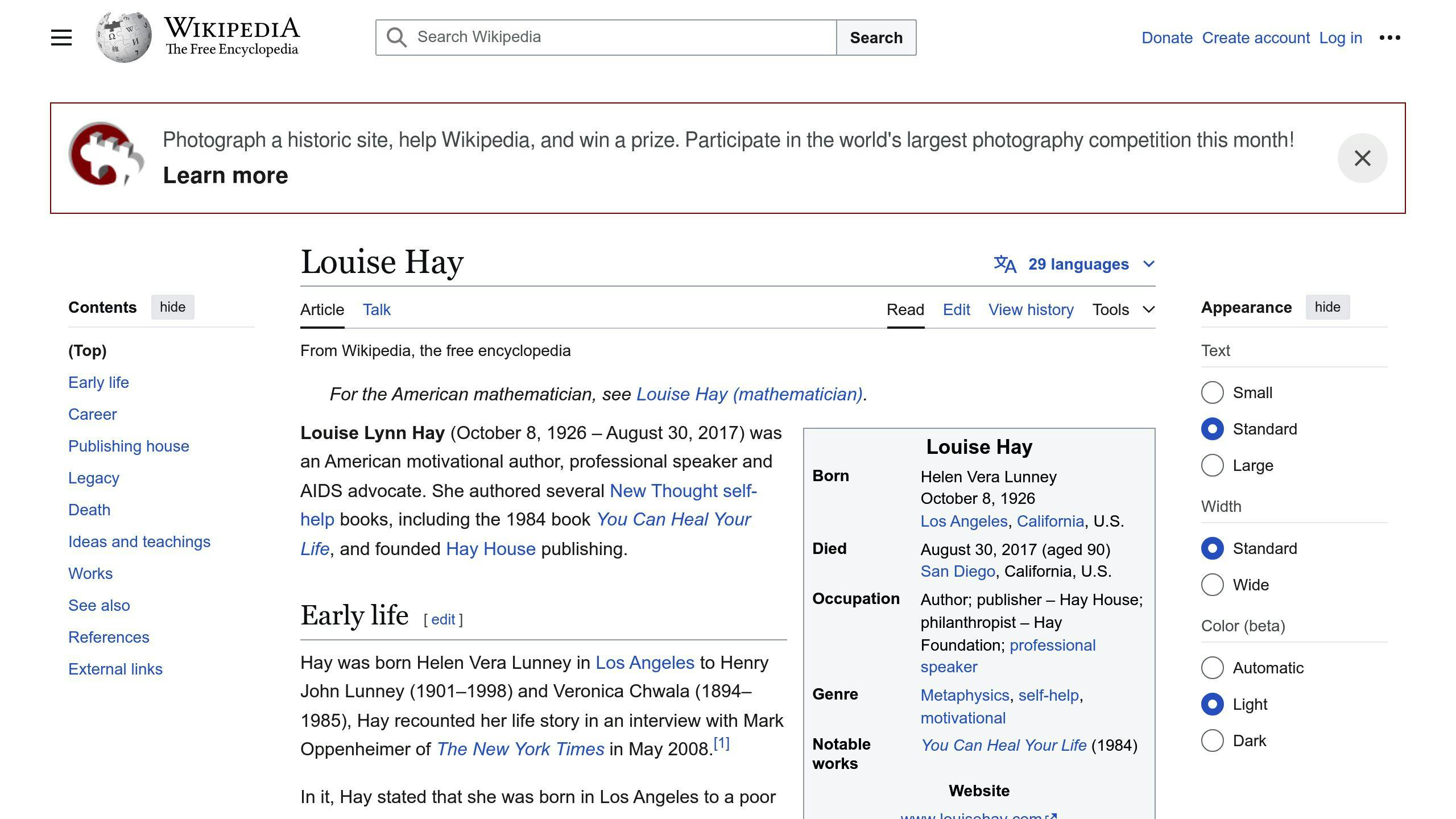Image resolution: width=1456 pixels, height=819 pixels.
Task: Click the photo competition banner logo
Action: coord(106,154)
